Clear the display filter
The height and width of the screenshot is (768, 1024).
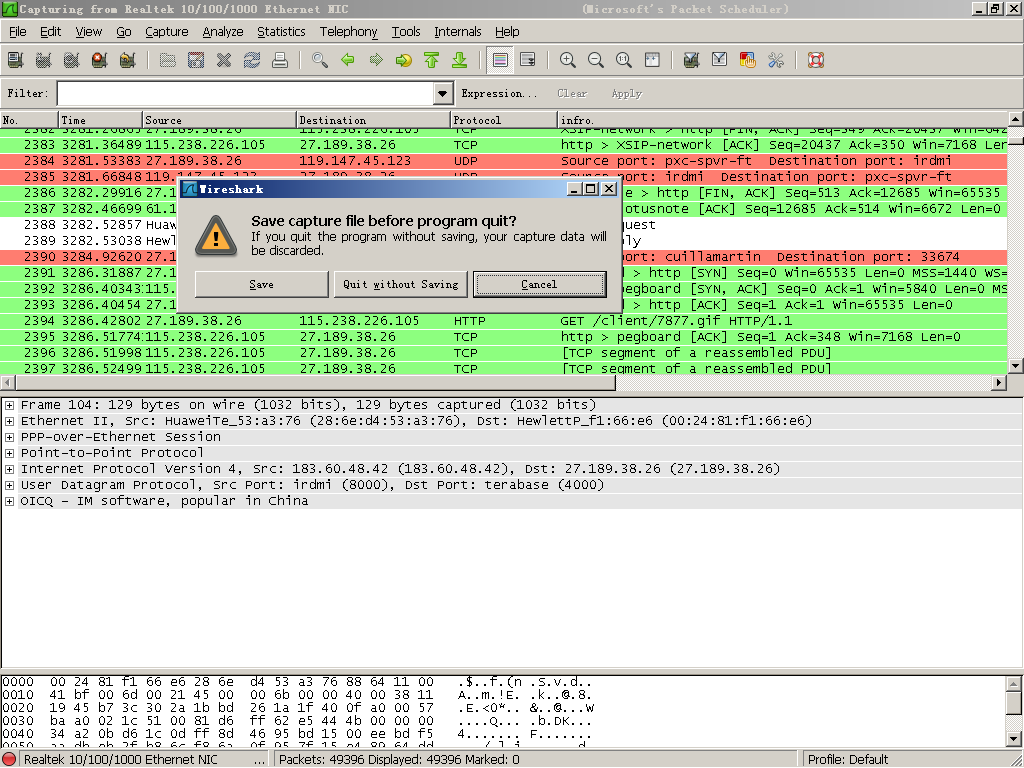click(x=572, y=93)
